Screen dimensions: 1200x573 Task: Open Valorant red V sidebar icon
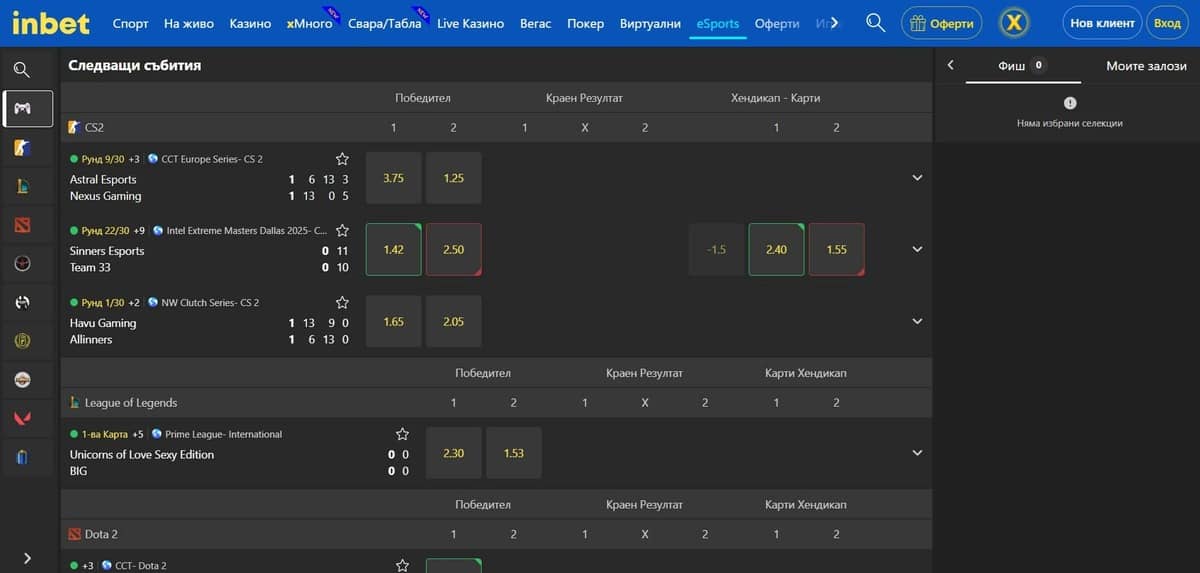[22, 418]
